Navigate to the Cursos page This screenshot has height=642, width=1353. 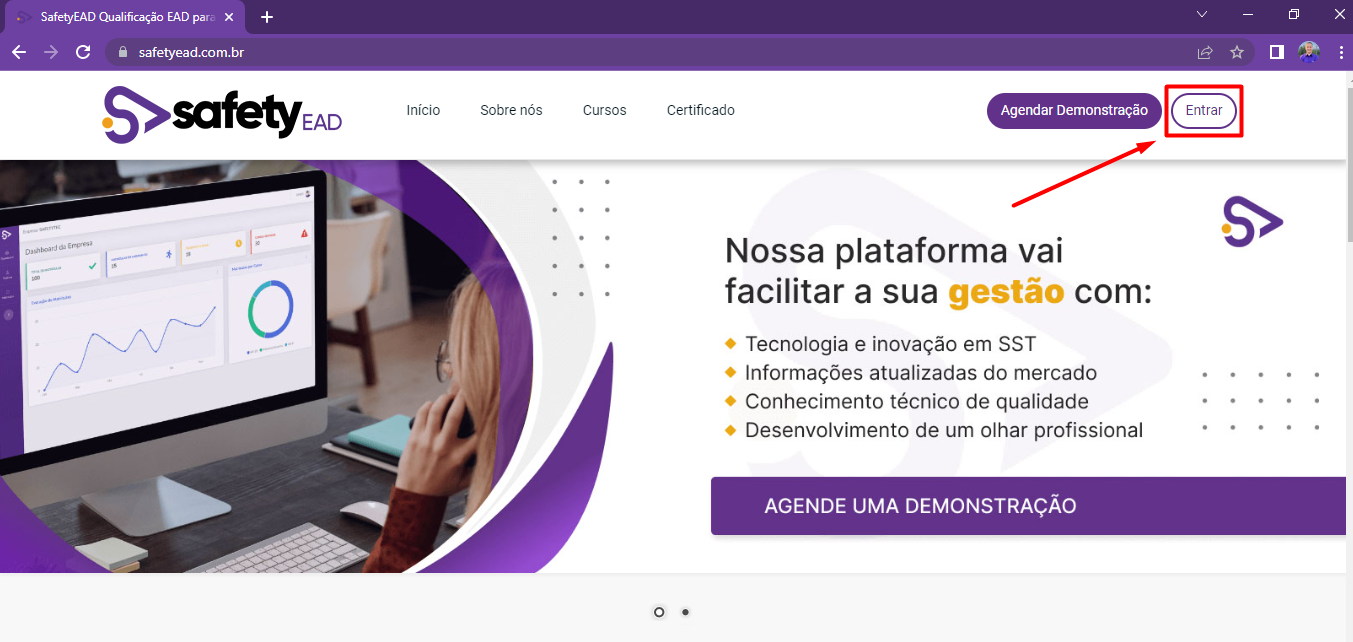coord(605,110)
